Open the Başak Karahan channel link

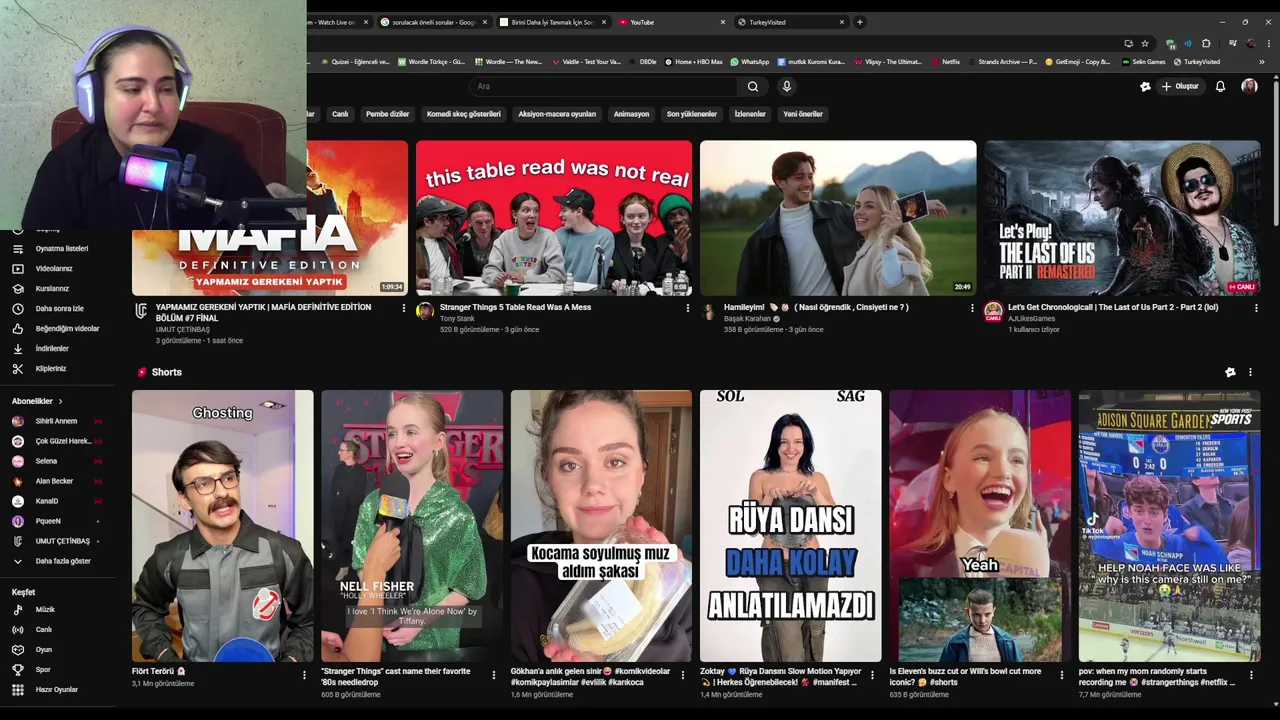[x=747, y=319]
